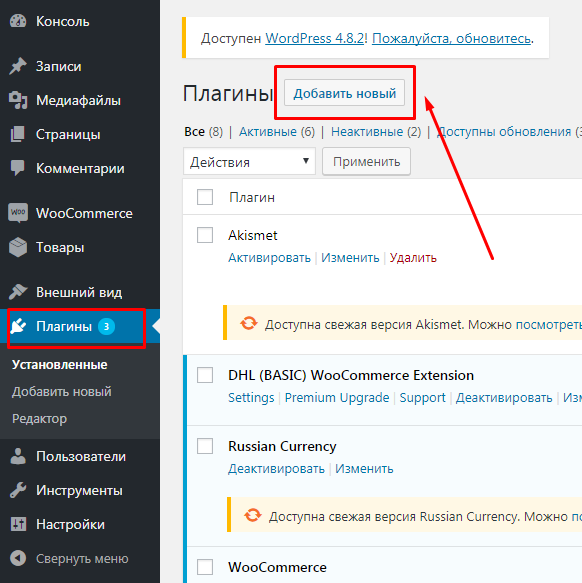
Task: Select Редактор submenu item
Action: click(39, 419)
